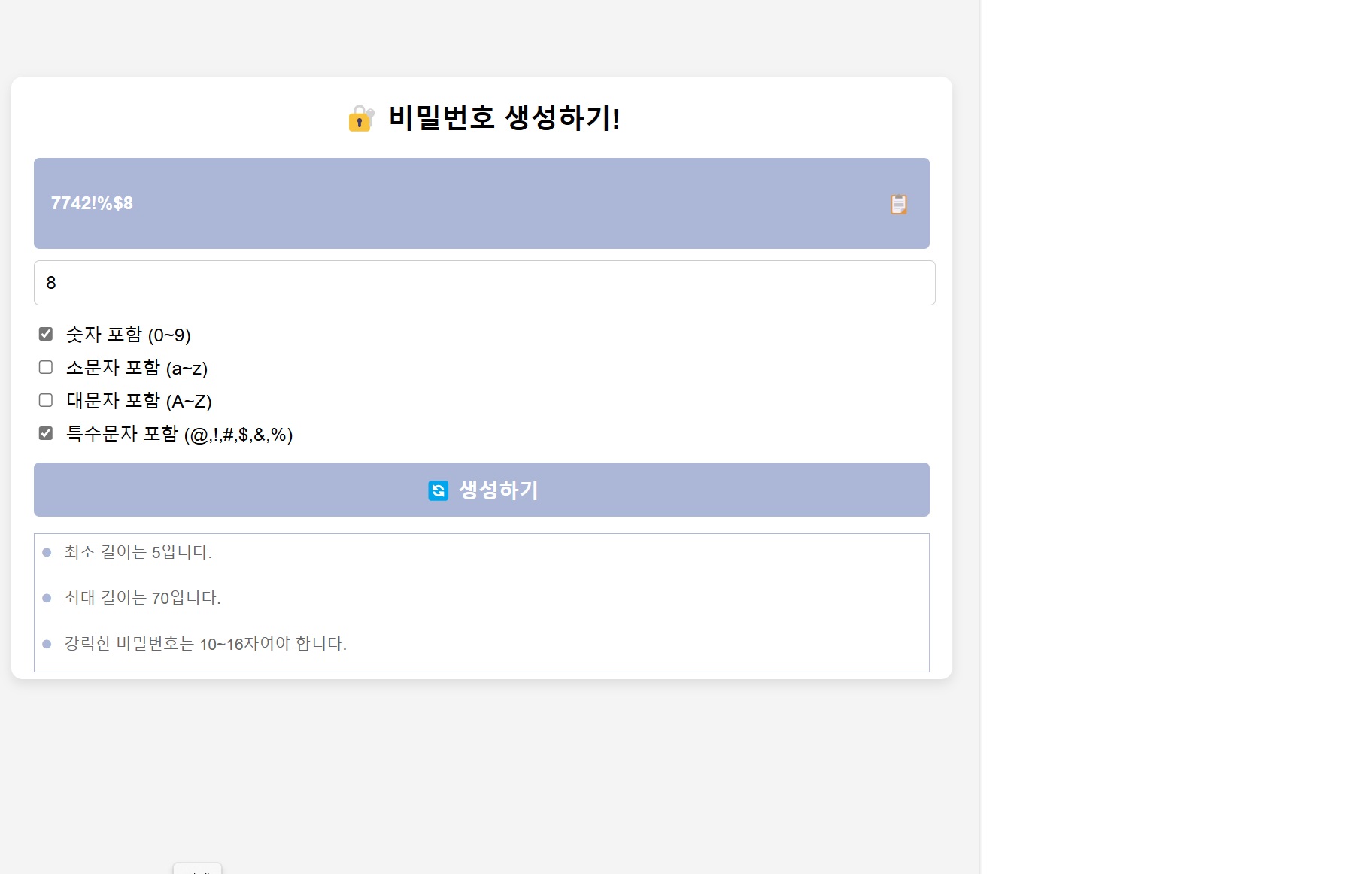Enable the 소문자 포함 (a~z) checkbox

[46, 367]
